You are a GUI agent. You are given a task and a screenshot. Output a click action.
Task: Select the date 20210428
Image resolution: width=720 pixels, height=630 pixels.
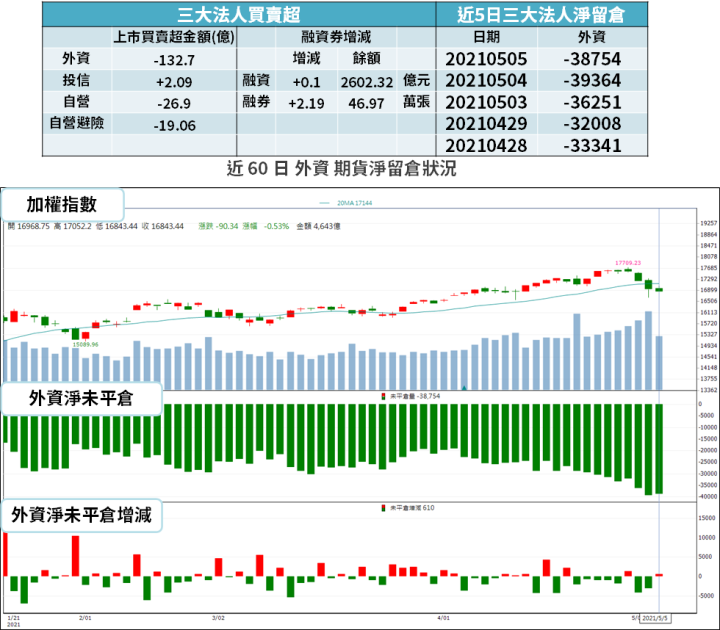(486, 146)
